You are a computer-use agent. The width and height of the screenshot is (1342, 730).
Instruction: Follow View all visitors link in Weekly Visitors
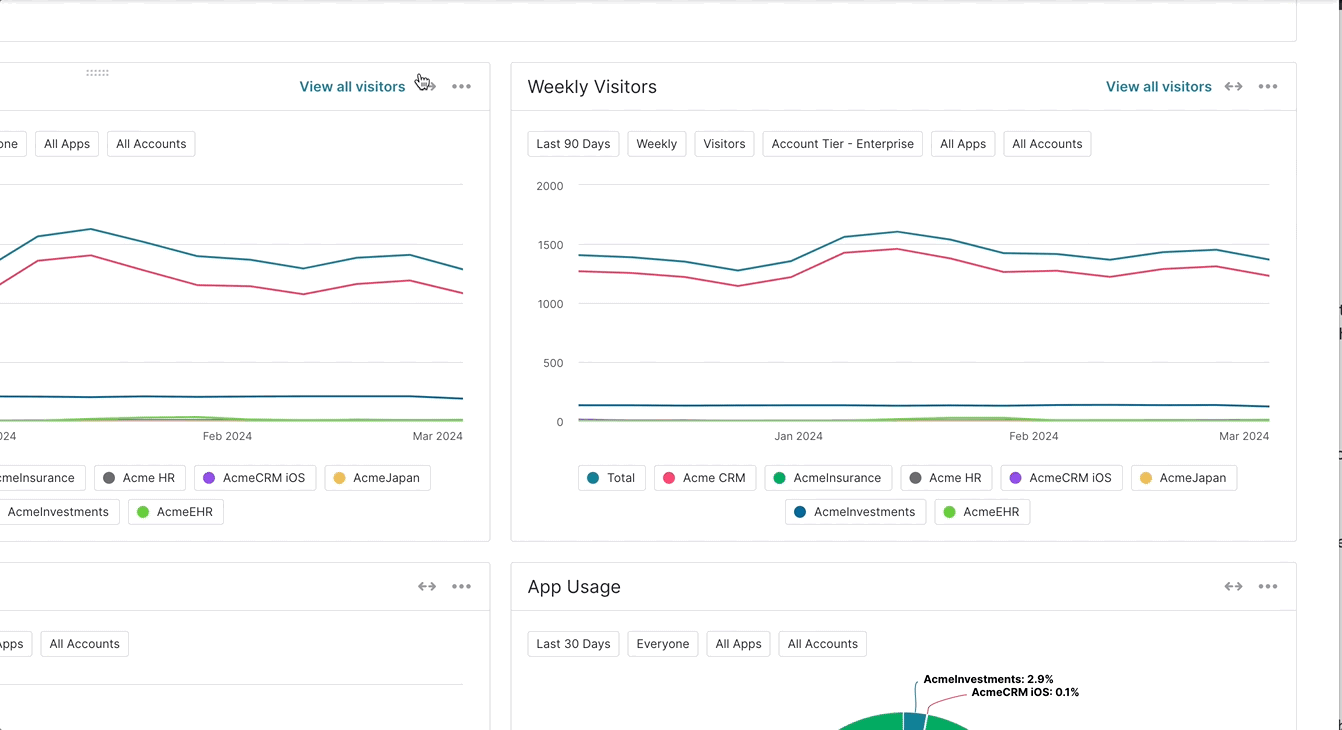(x=1159, y=87)
